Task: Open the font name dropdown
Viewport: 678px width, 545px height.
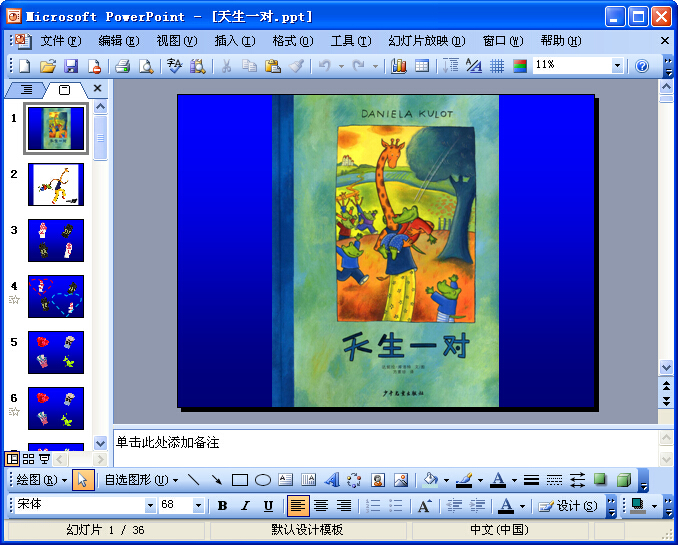Action: tap(150, 505)
